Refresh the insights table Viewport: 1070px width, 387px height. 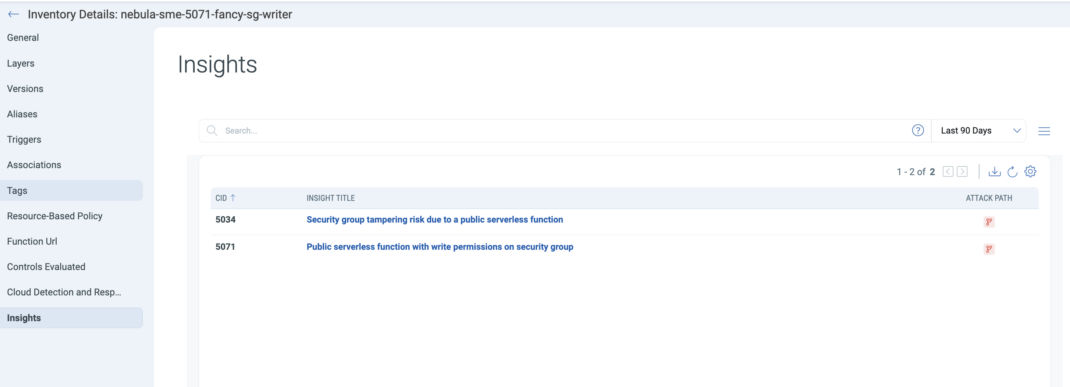(1012, 172)
